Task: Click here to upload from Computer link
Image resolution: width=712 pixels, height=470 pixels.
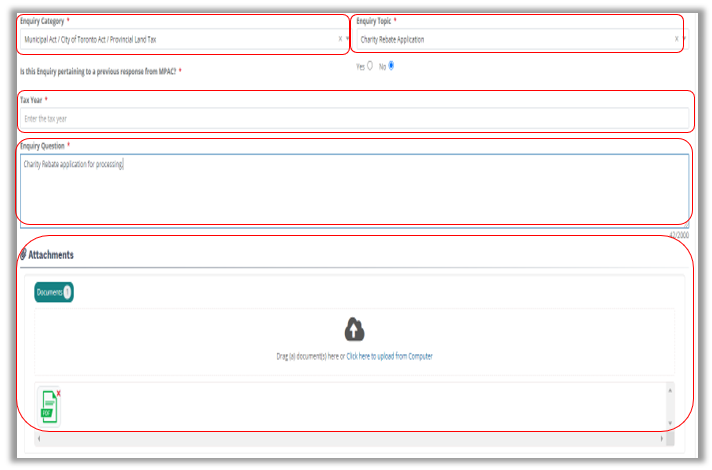Action: tap(389, 356)
